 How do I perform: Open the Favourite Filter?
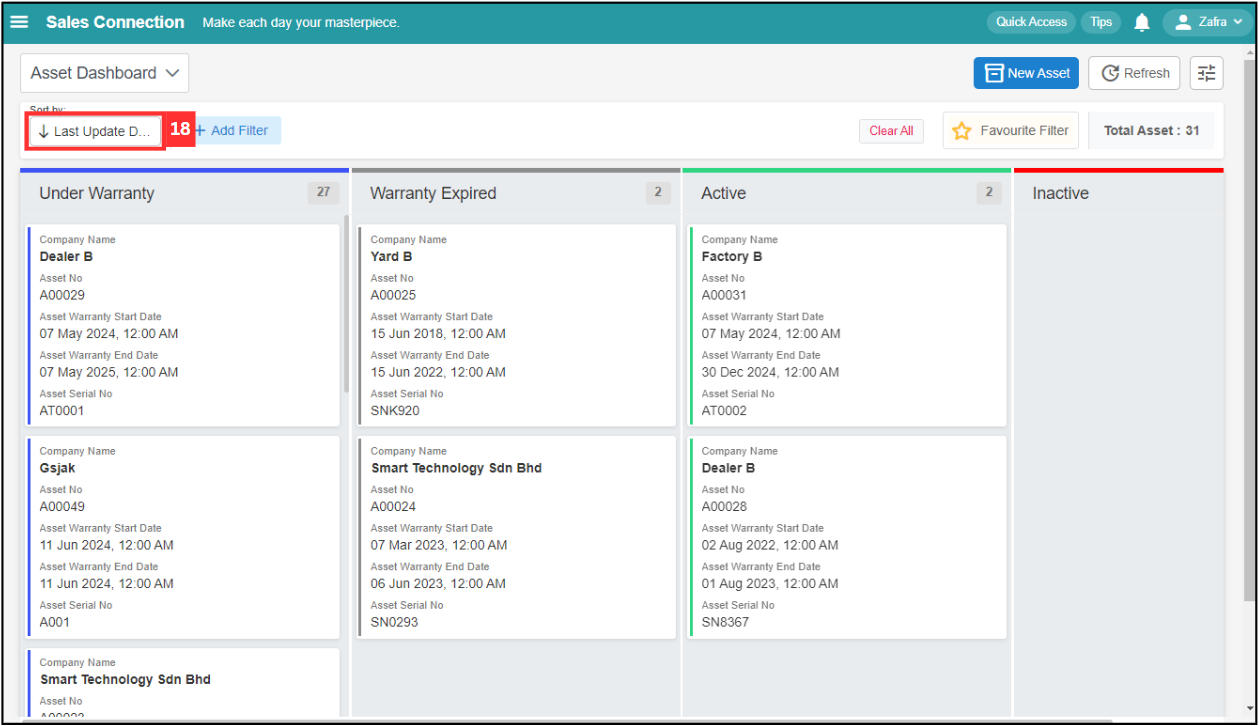(1010, 131)
